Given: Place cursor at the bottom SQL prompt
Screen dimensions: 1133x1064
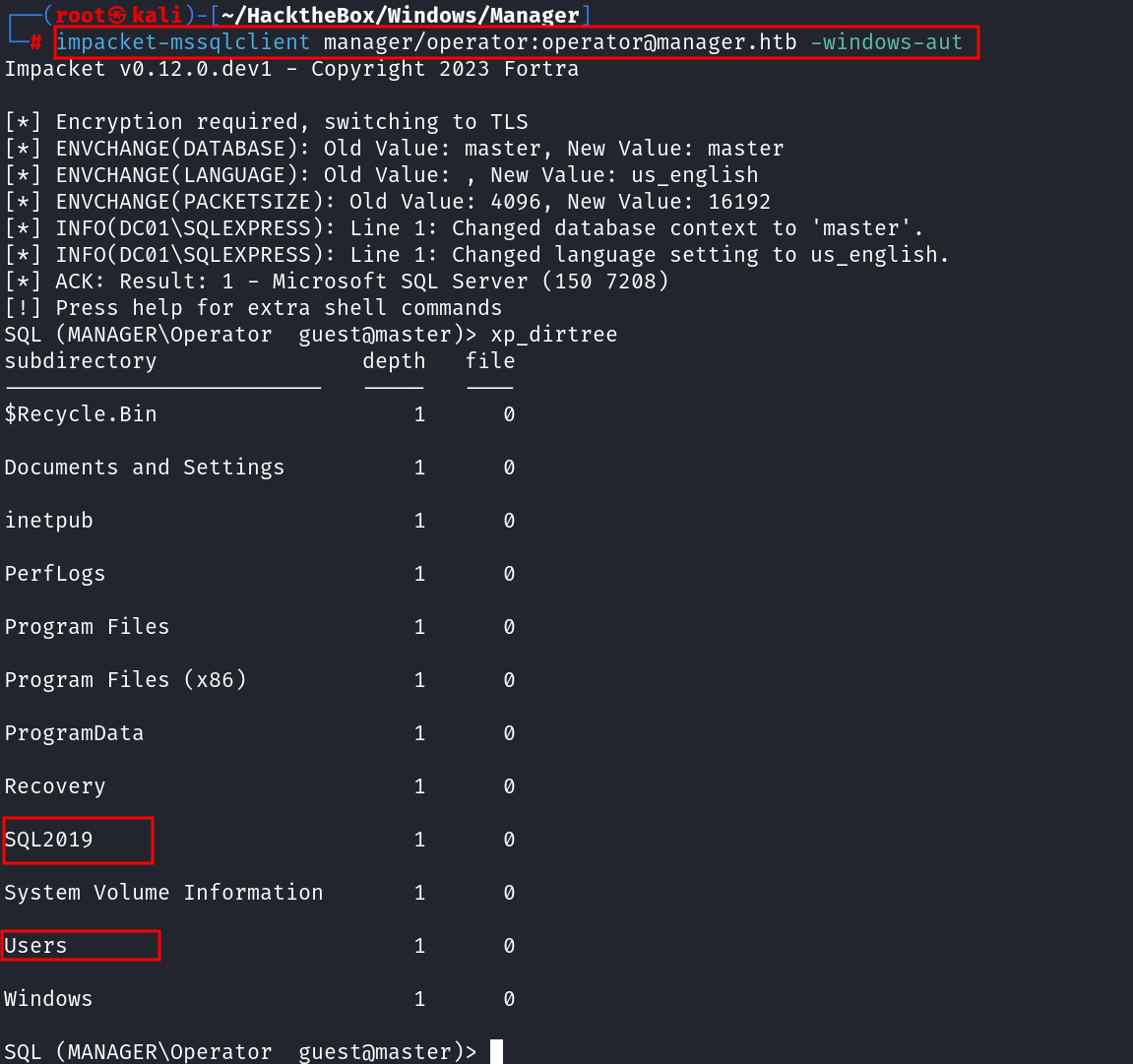Looking at the screenshot, I should click(496, 1052).
